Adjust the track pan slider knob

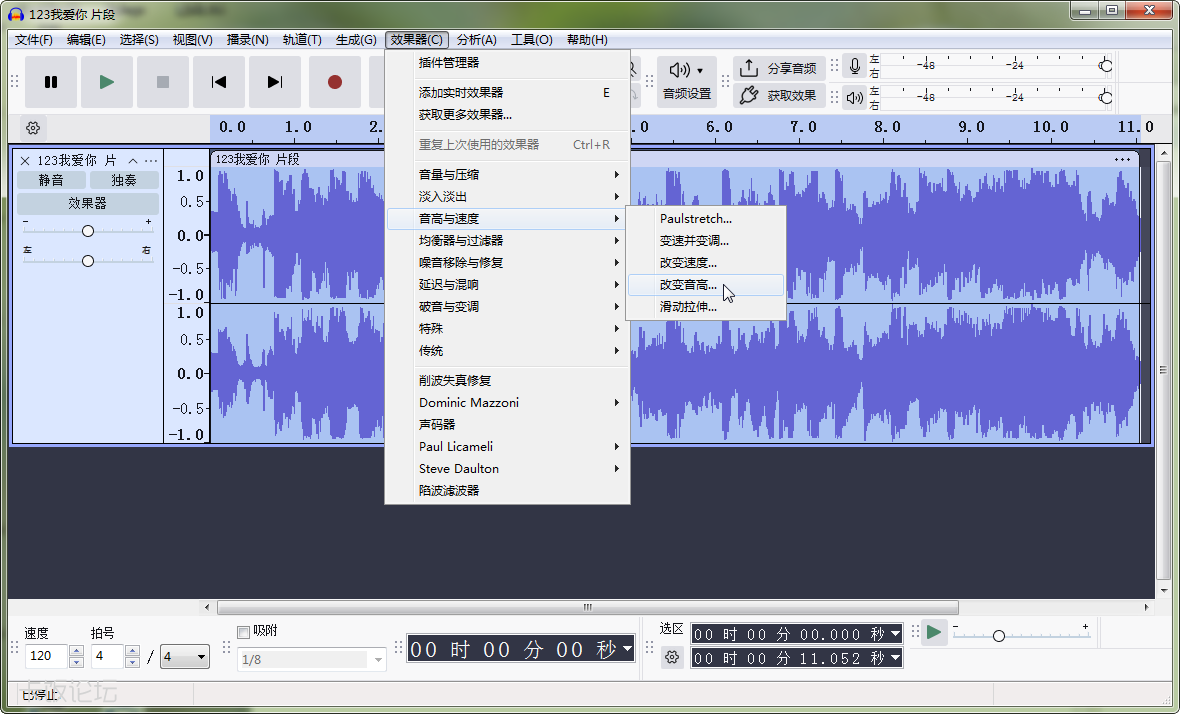coord(88,261)
